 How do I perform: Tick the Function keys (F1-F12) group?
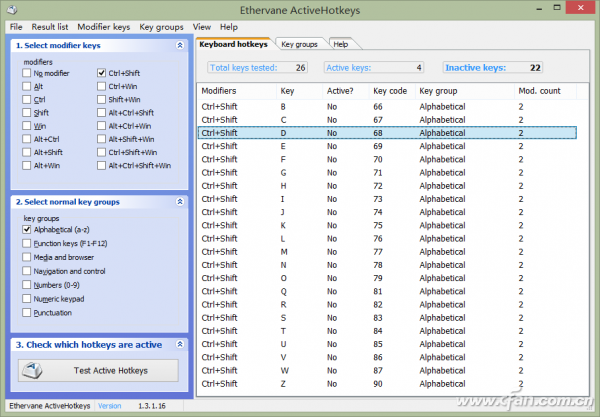27,243
